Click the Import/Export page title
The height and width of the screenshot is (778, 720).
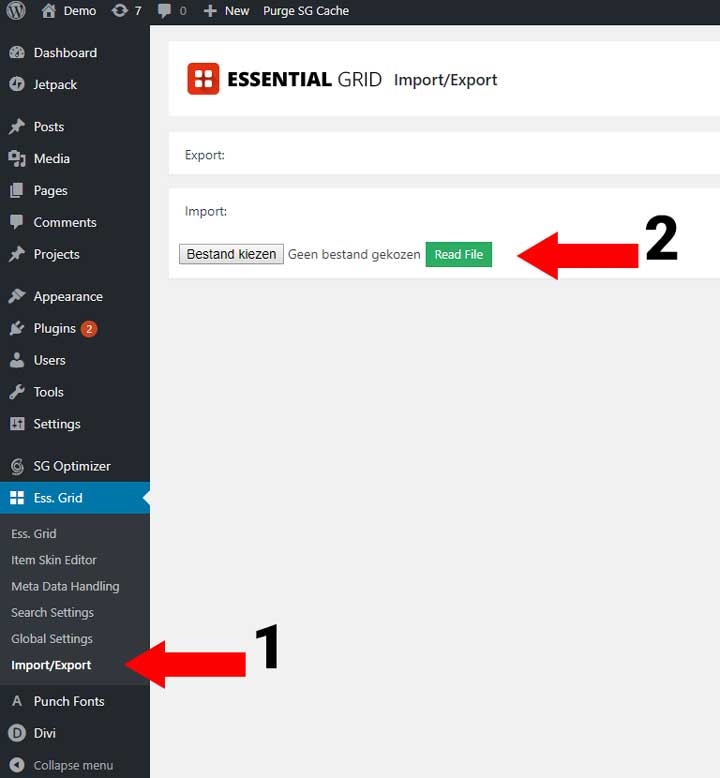click(445, 80)
